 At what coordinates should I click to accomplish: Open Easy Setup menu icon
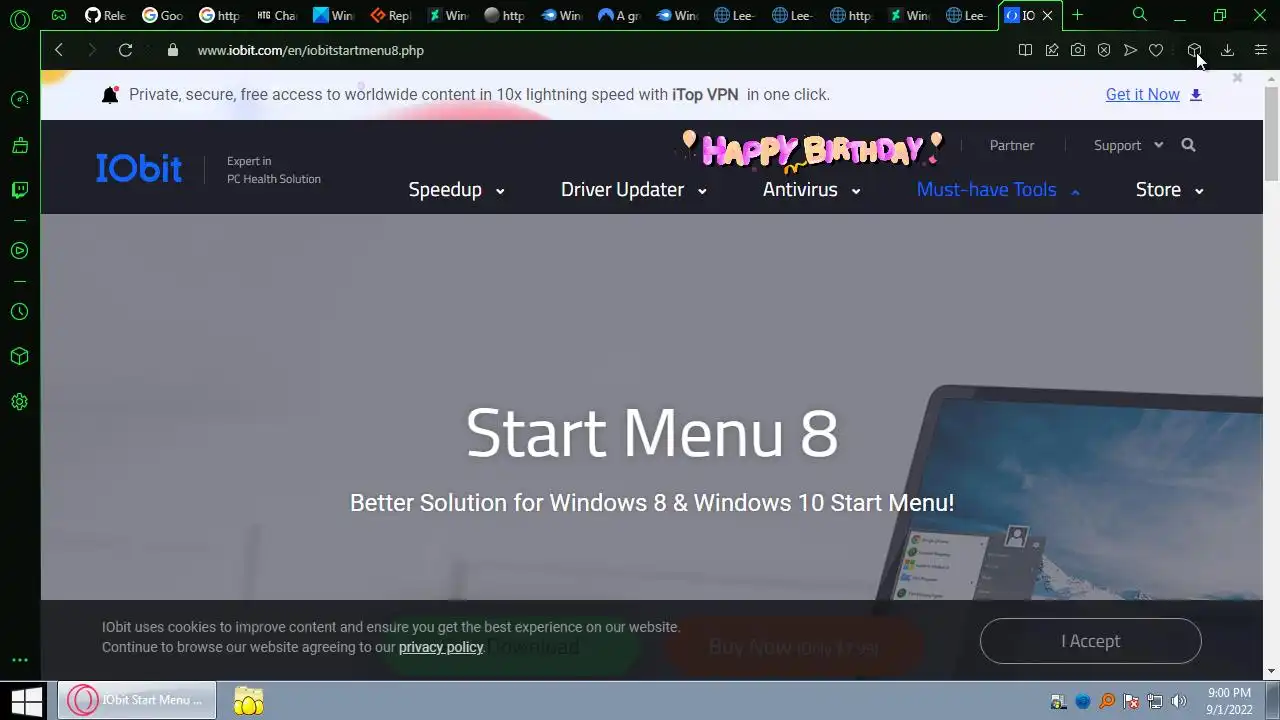tap(1261, 50)
